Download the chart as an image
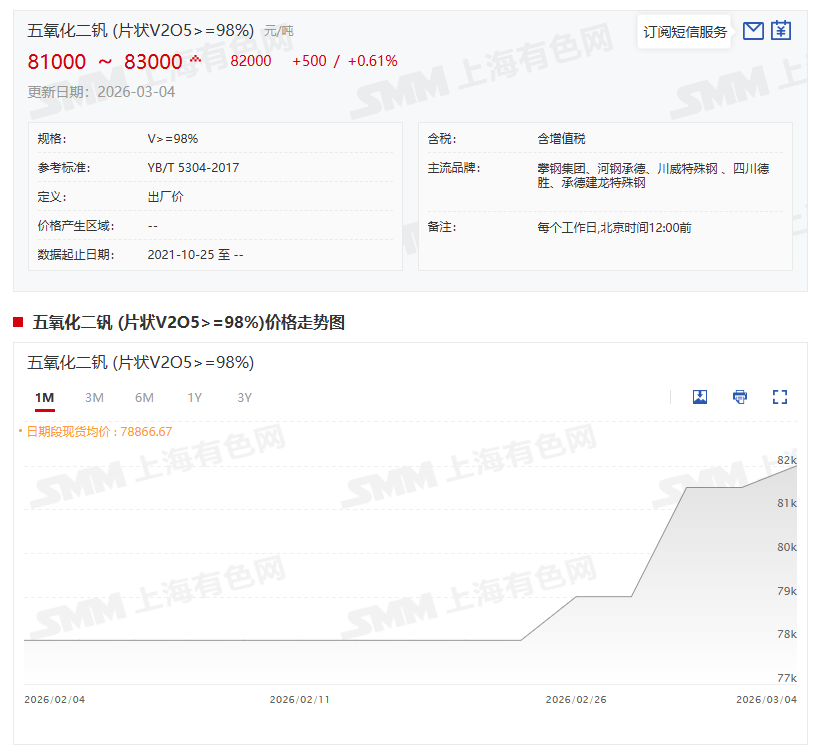This screenshot has width=813, height=753. [700, 397]
